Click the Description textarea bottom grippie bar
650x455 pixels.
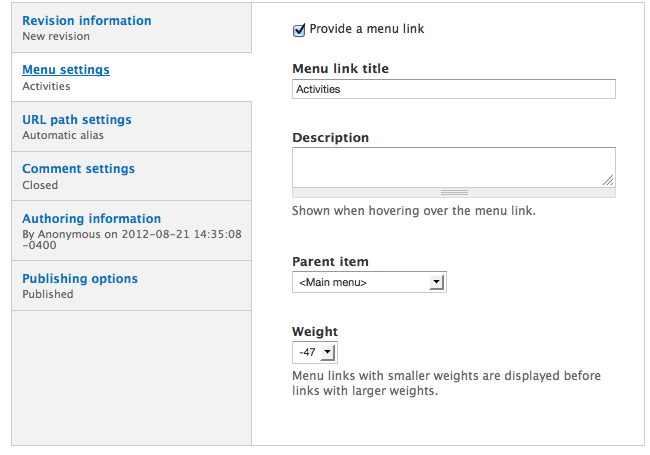click(454, 193)
